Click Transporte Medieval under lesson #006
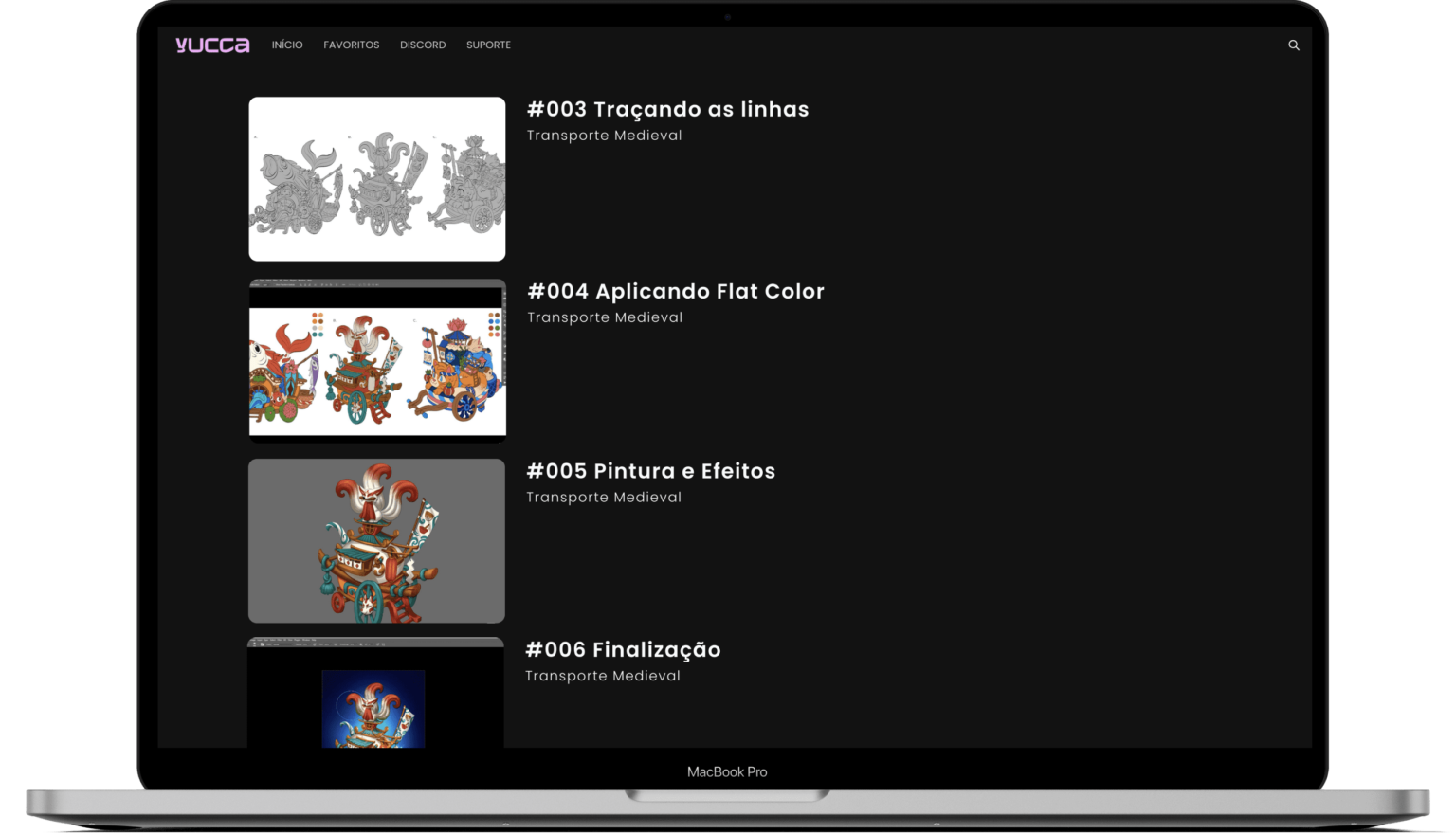The image size is (1456, 834). 603,676
